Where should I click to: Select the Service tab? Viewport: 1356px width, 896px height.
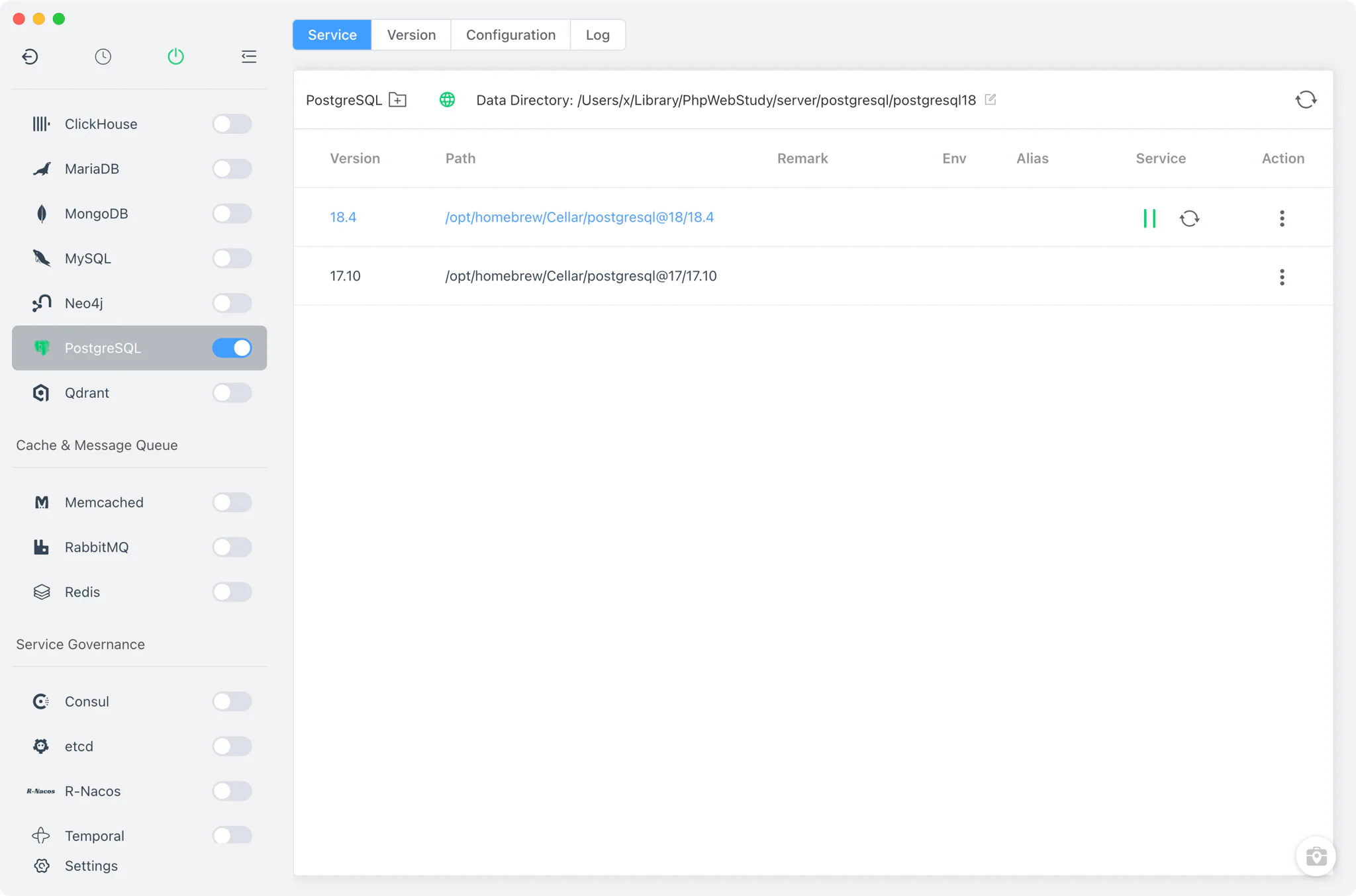coord(332,35)
